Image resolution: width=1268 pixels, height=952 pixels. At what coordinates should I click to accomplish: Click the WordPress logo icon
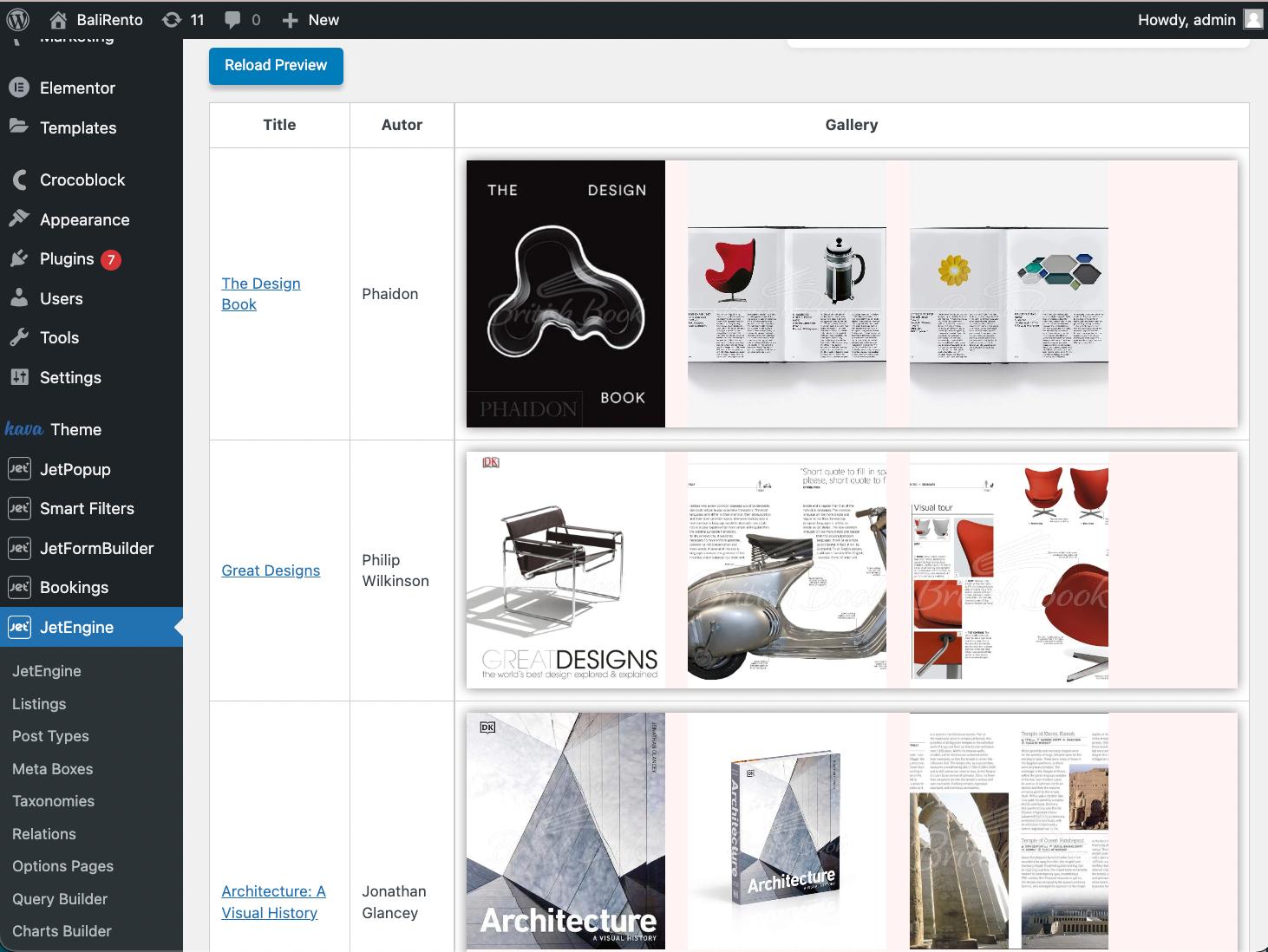tap(18, 19)
